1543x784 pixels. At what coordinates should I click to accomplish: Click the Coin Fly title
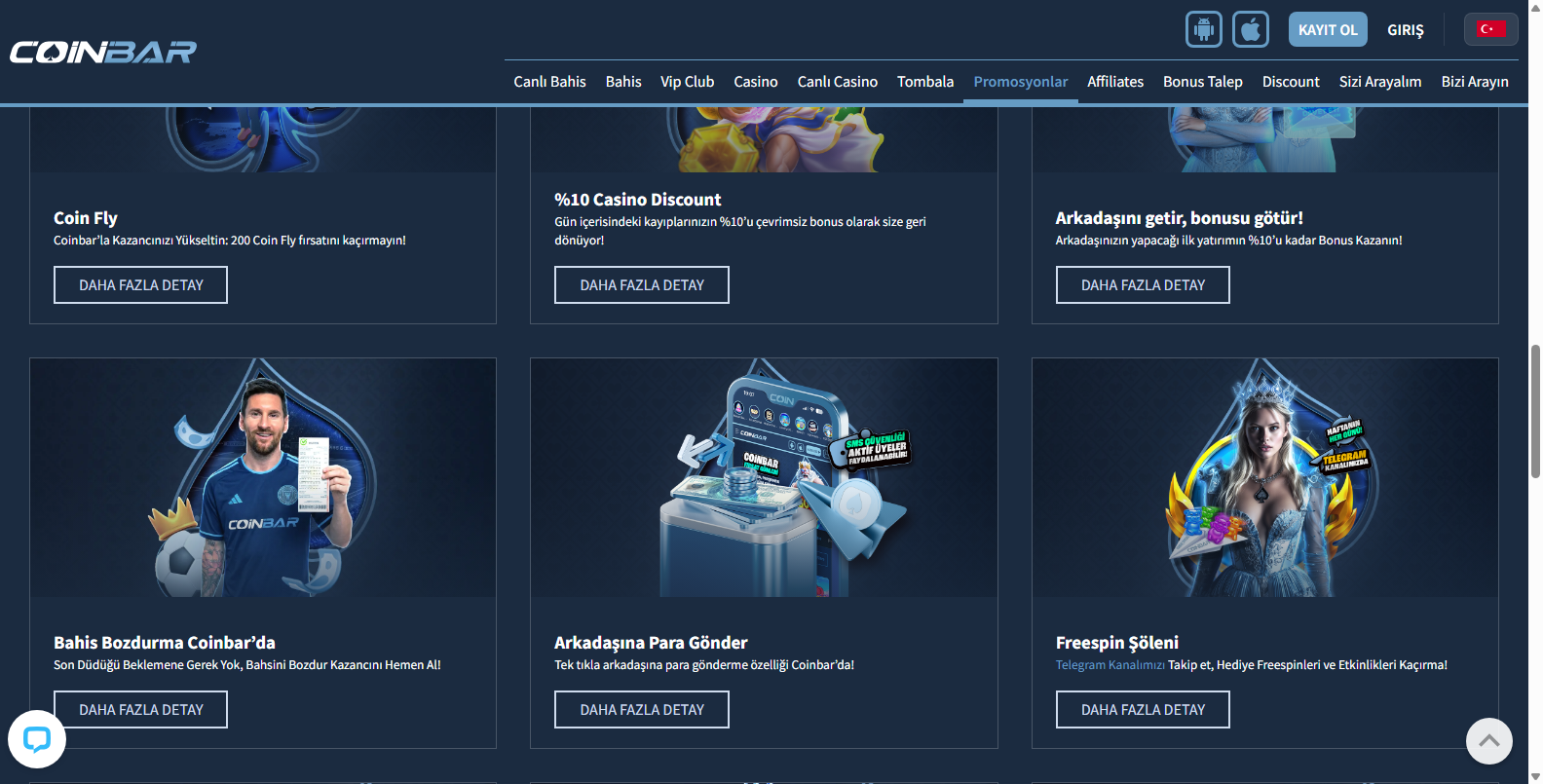point(86,218)
